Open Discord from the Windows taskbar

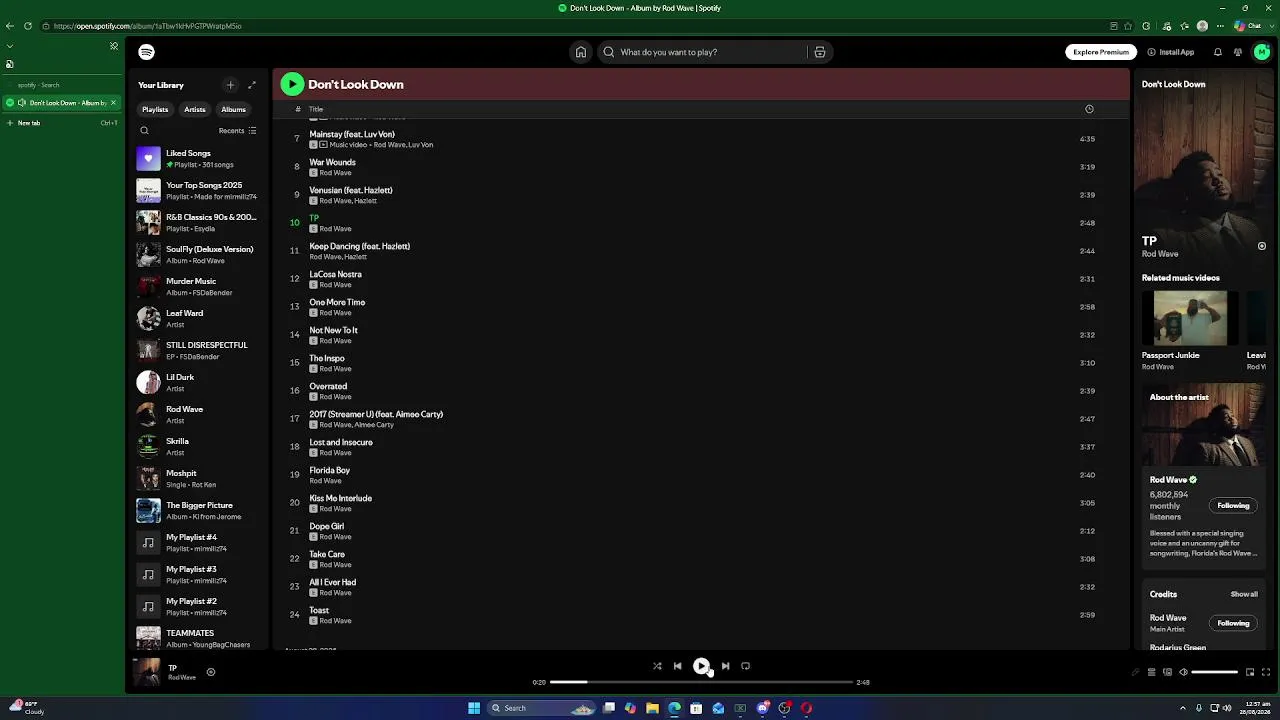tap(763, 708)
